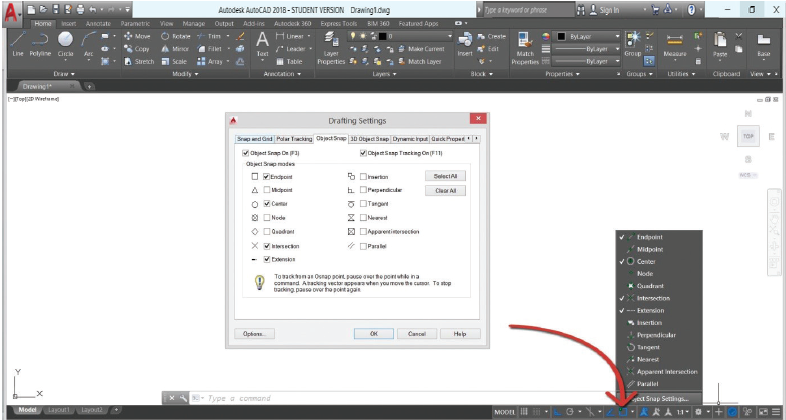Switch to the Polar Tracking tab

point(294,138)
